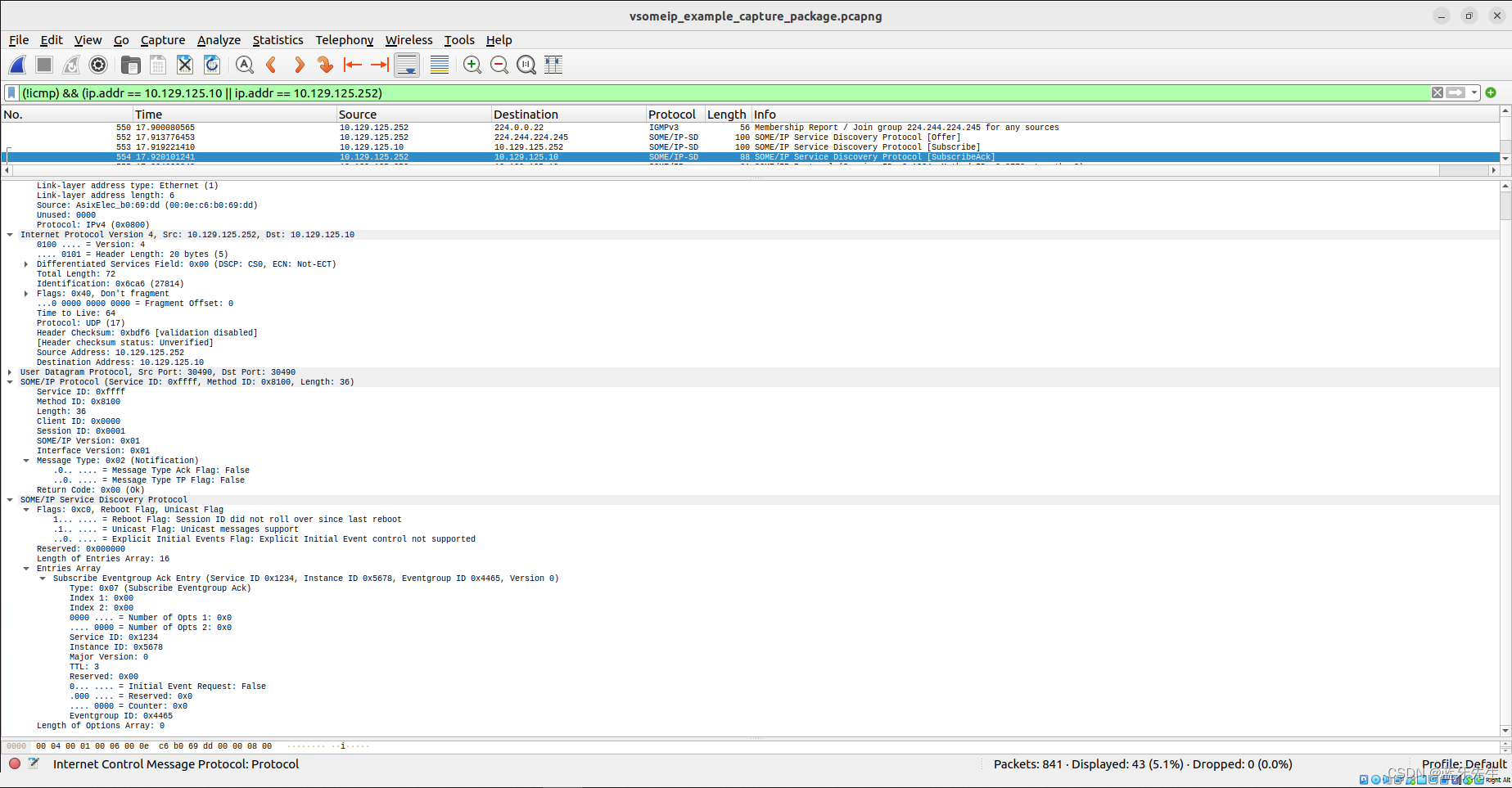Viewport: 1512px width, 788px height.
Task: Jump to the last packet
Action: (380, 65)
